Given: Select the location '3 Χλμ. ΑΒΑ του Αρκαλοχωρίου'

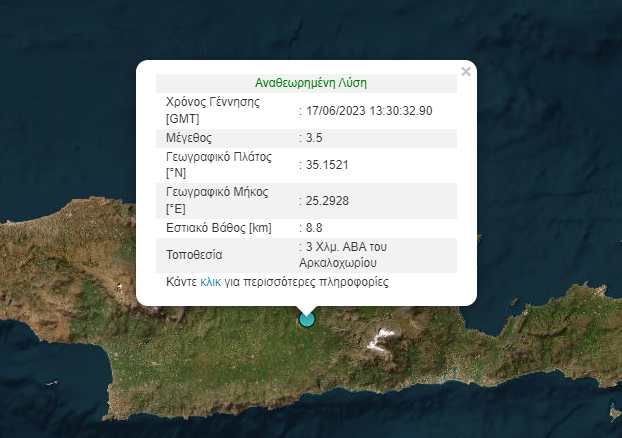Looking at the screenshot, I should coord(343,255).
